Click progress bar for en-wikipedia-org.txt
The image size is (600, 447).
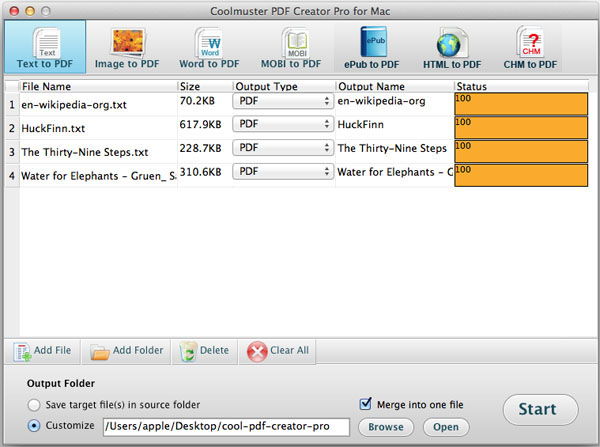[521, 104]
